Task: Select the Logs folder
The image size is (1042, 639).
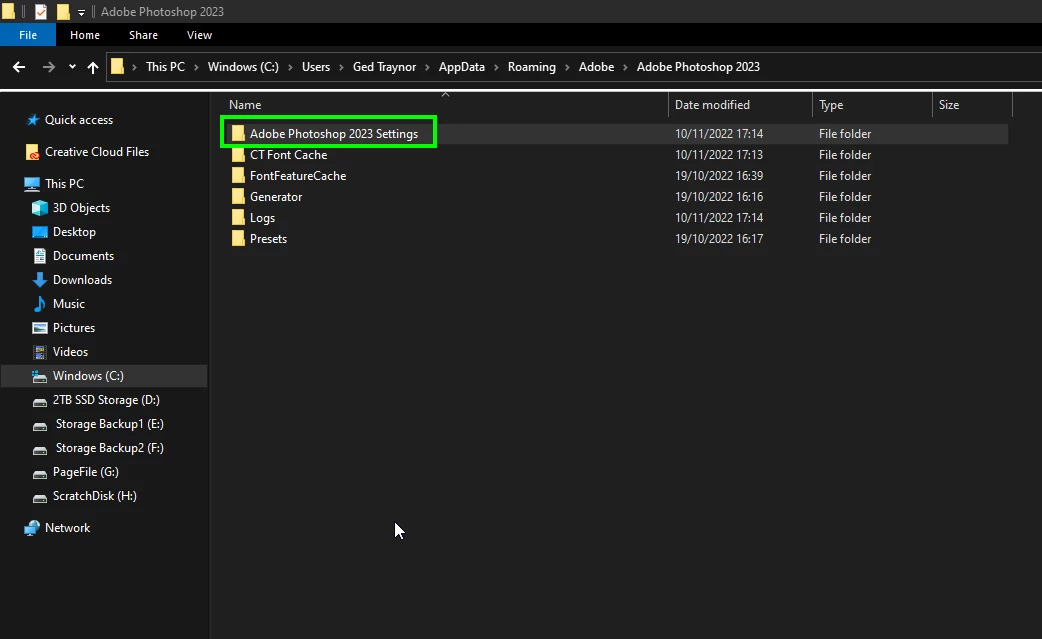Action: (x=262, y=218)
